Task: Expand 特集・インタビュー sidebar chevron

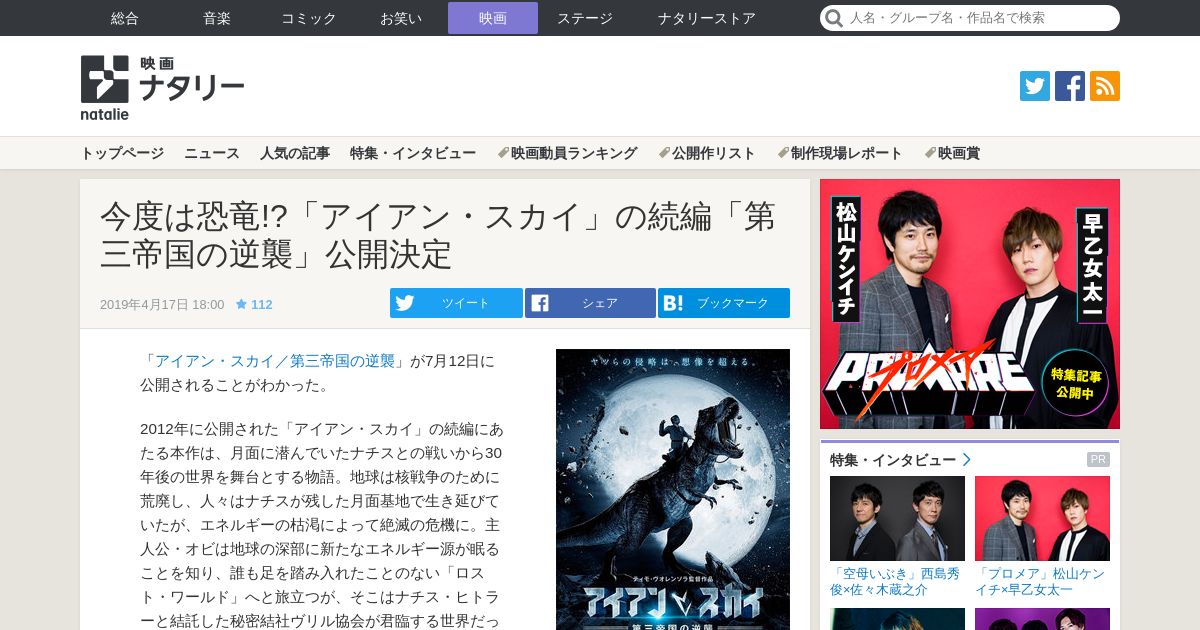Action: (x=966, y=460)
